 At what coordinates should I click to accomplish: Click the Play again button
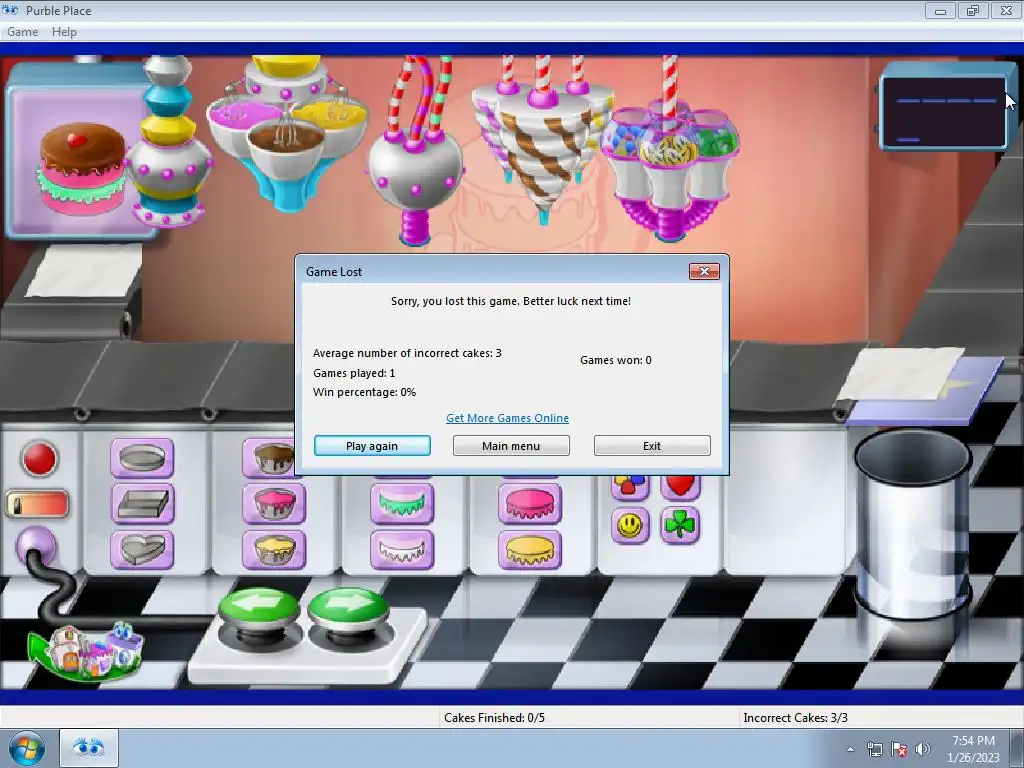(x=372, y=445)
